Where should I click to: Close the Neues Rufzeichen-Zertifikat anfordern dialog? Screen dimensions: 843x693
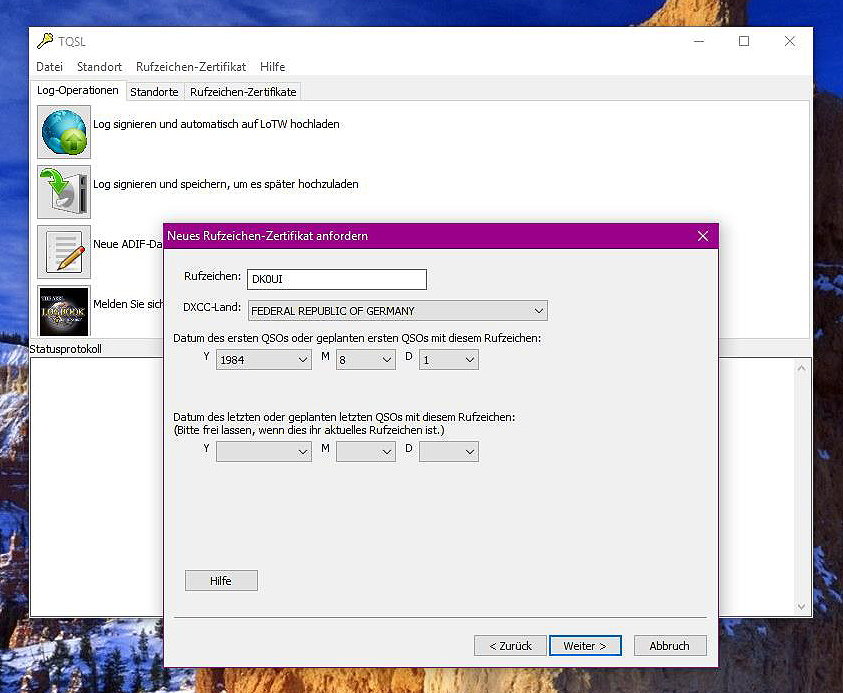[703, 236]
